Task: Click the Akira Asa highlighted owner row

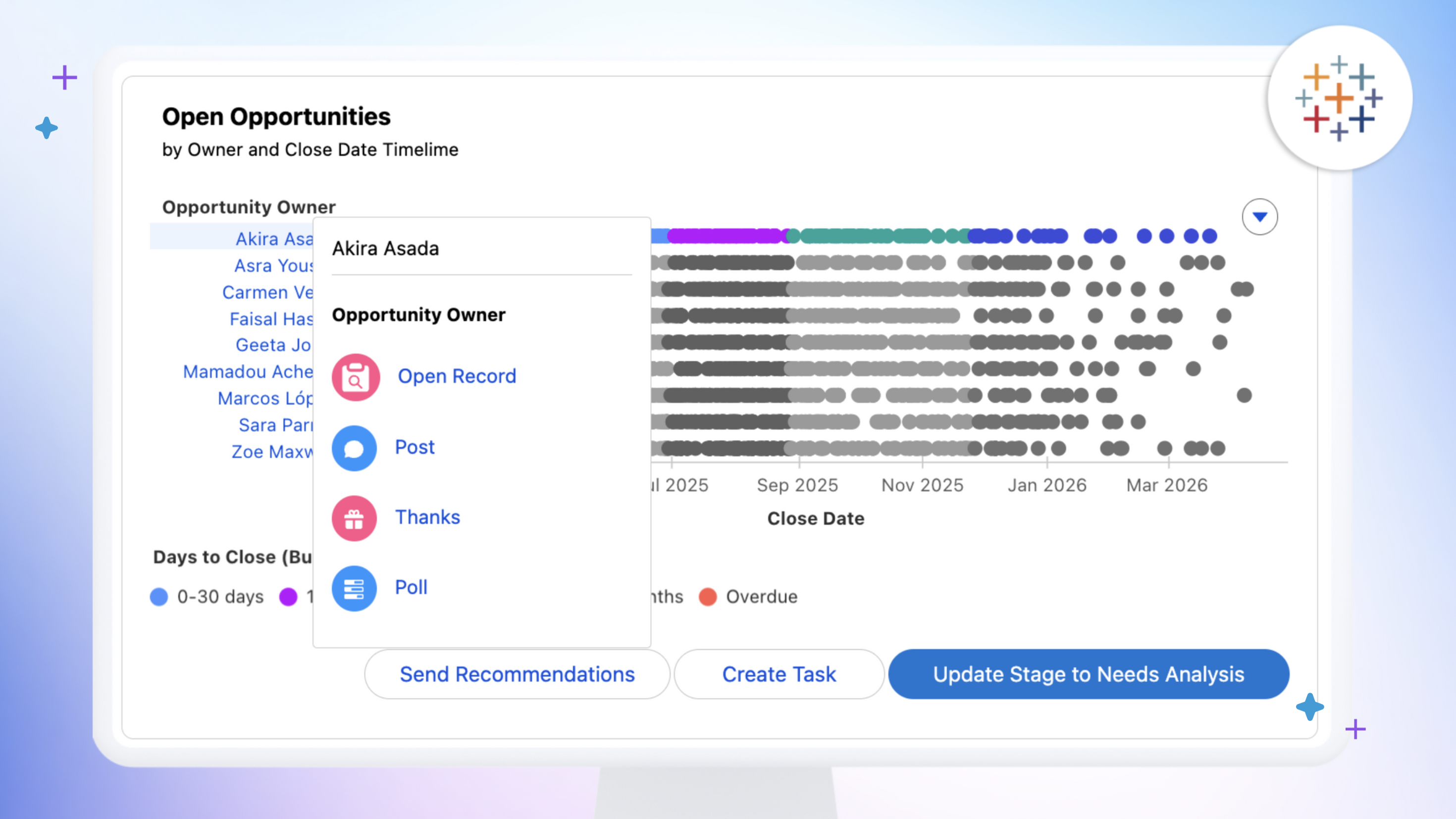Action: (x=274, y=239)
